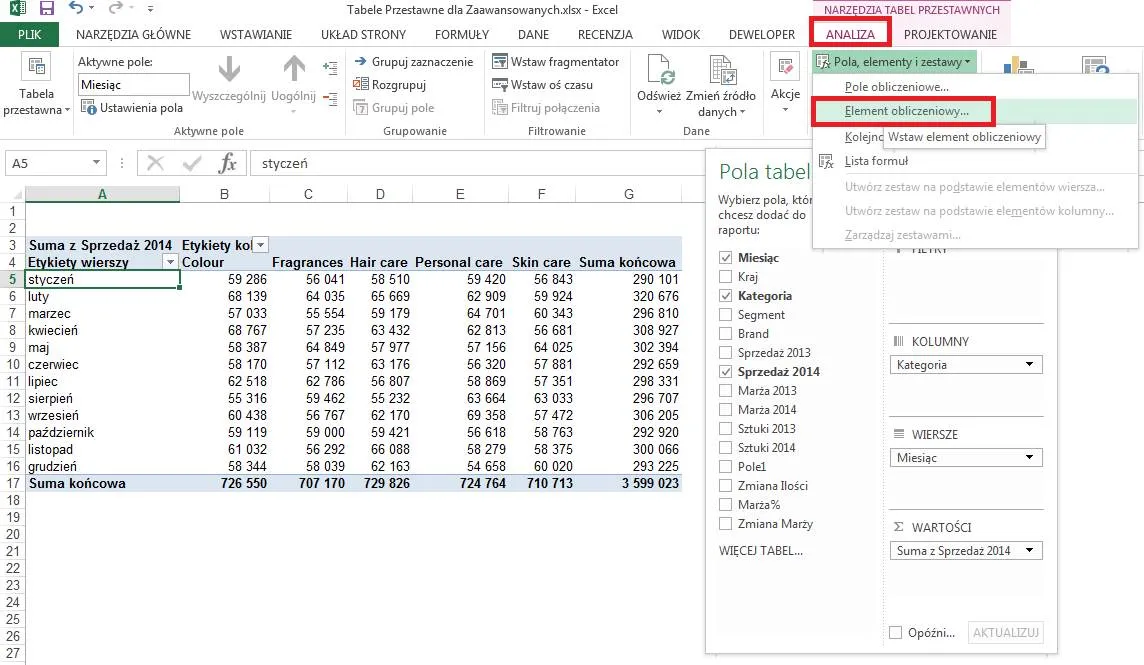1144x665 pixels.
Task: Check the Marża% field checkbox
Action: click(x=725, y=504)
